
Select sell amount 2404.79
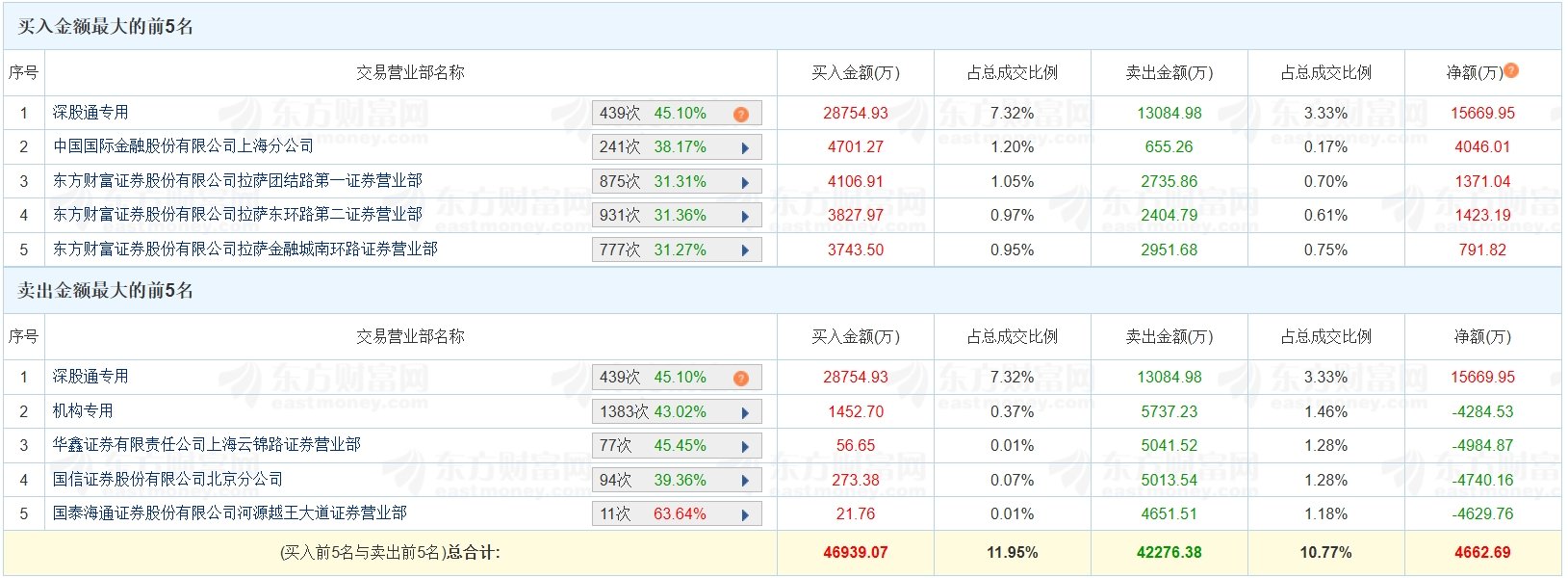(x=1170, y=216)
